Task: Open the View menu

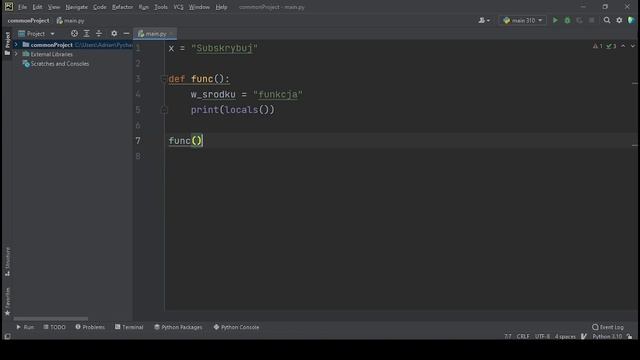Action: (54, 7)
